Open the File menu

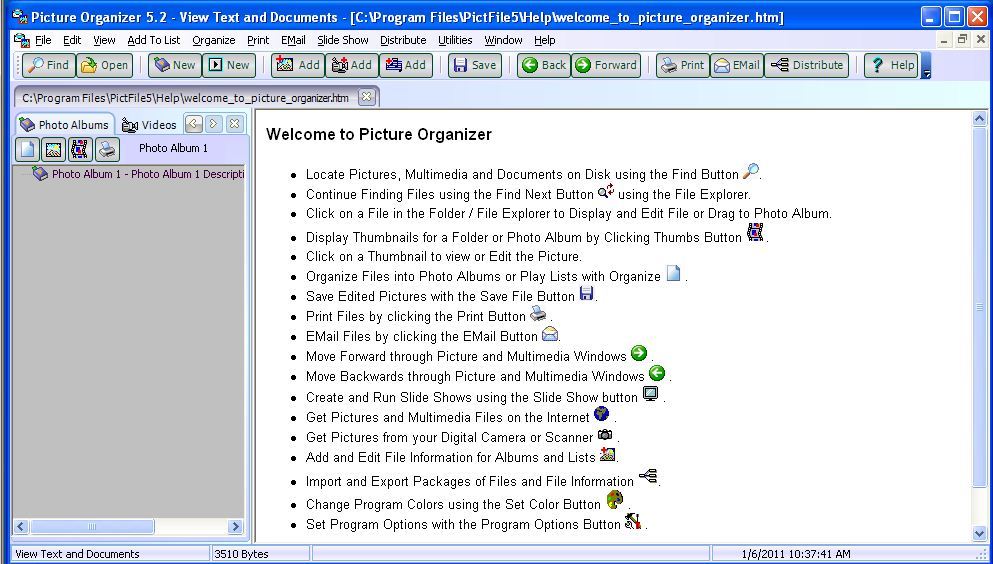tap(43, 40)
